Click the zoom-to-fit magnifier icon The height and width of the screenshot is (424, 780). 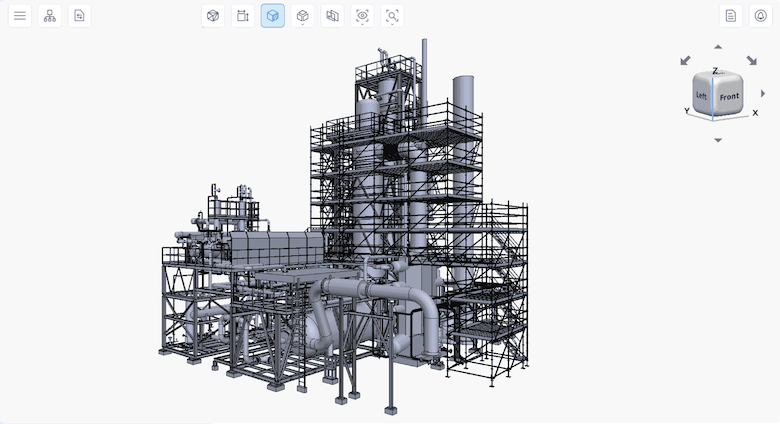tap(393, 16)
